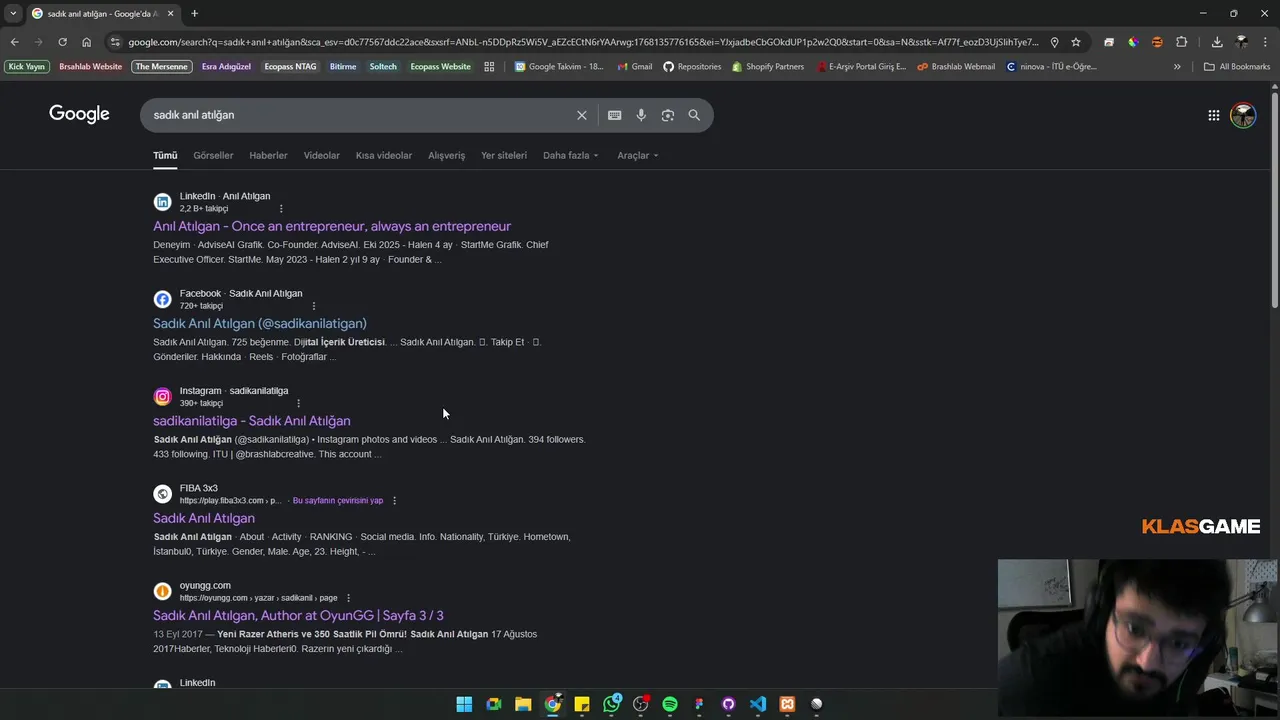Open the GitHub 'Repositories' bookmark
This screenshot has height=720, width=1280.
tap(692, 67)
